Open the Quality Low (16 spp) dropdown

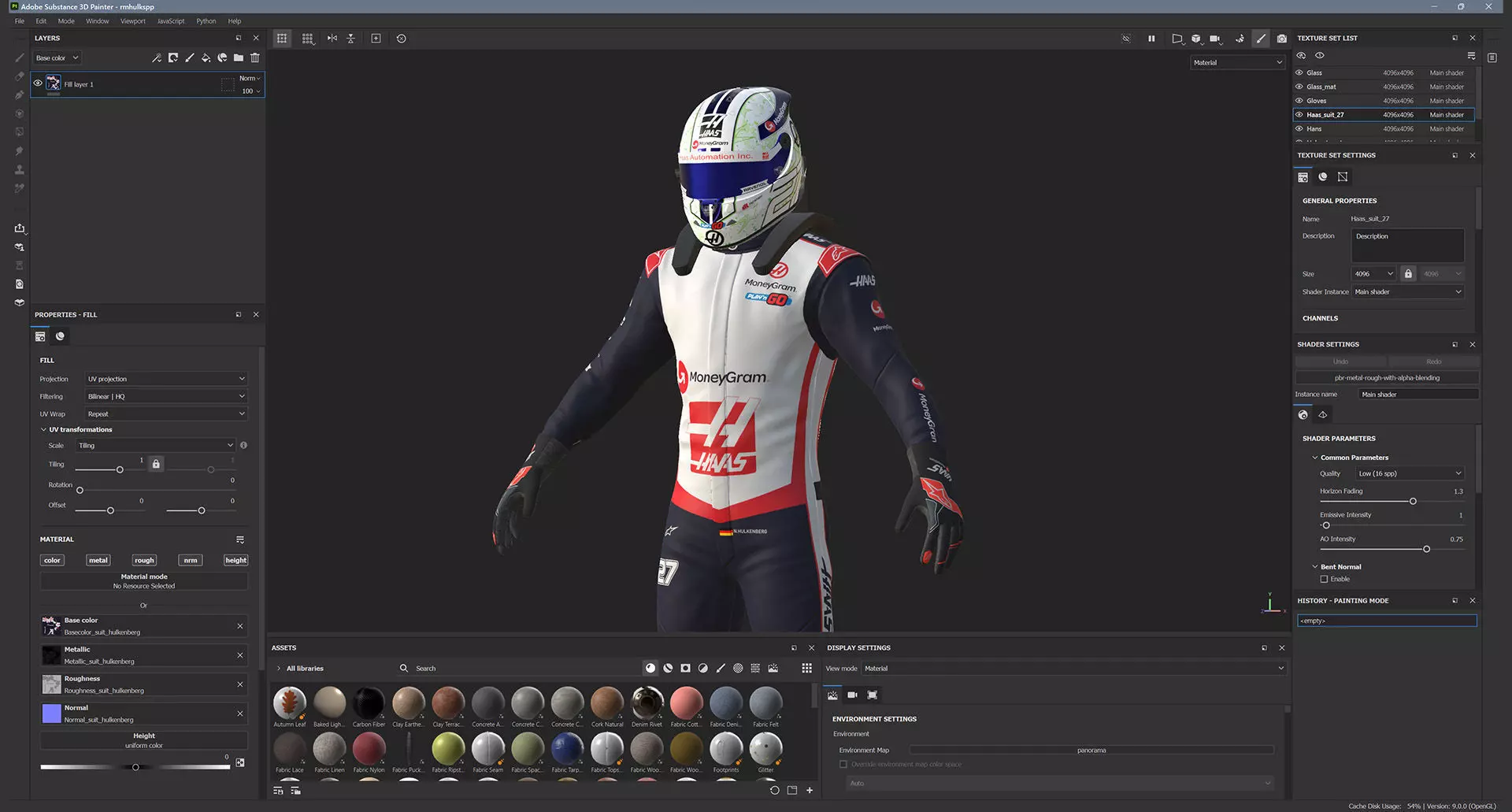pyautogui.click(x=1410, y=473)
